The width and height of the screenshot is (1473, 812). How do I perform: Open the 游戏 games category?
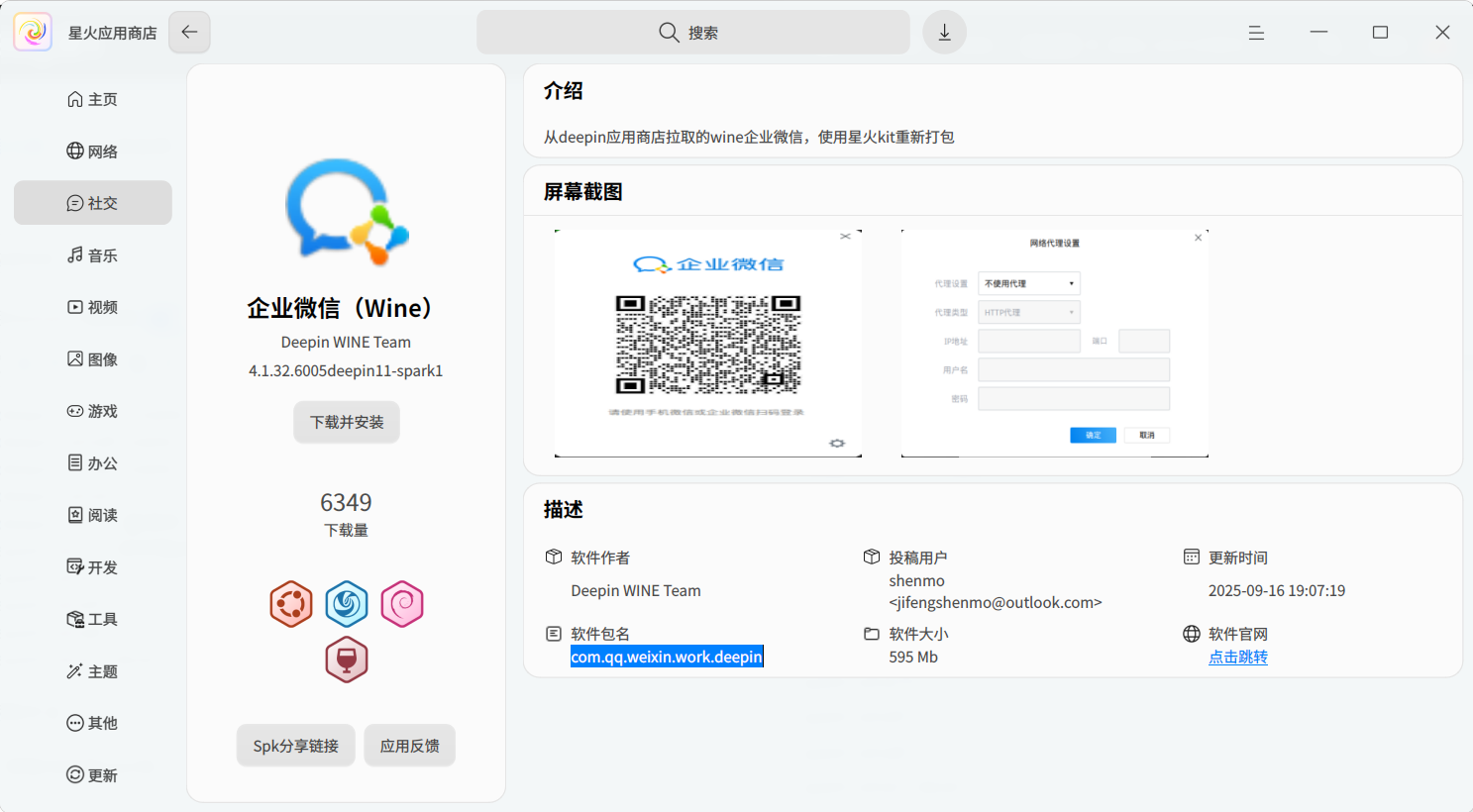93,411
